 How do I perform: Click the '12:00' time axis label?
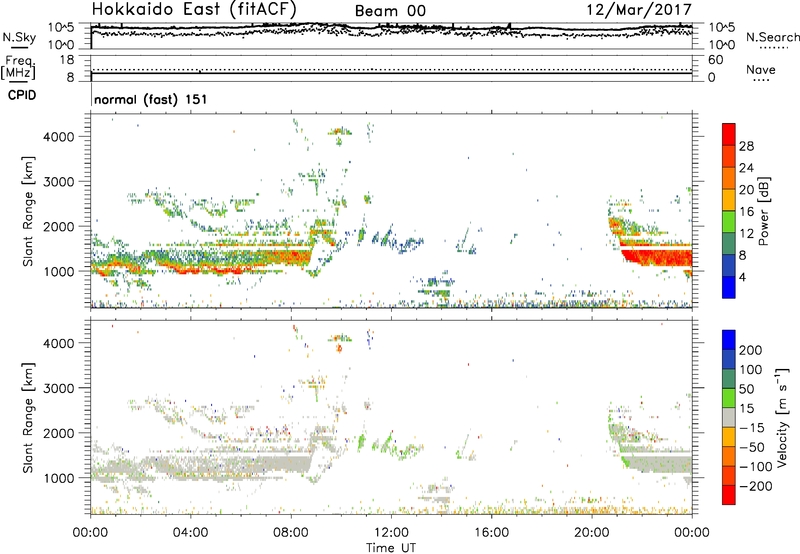click(x=391, y=533)
